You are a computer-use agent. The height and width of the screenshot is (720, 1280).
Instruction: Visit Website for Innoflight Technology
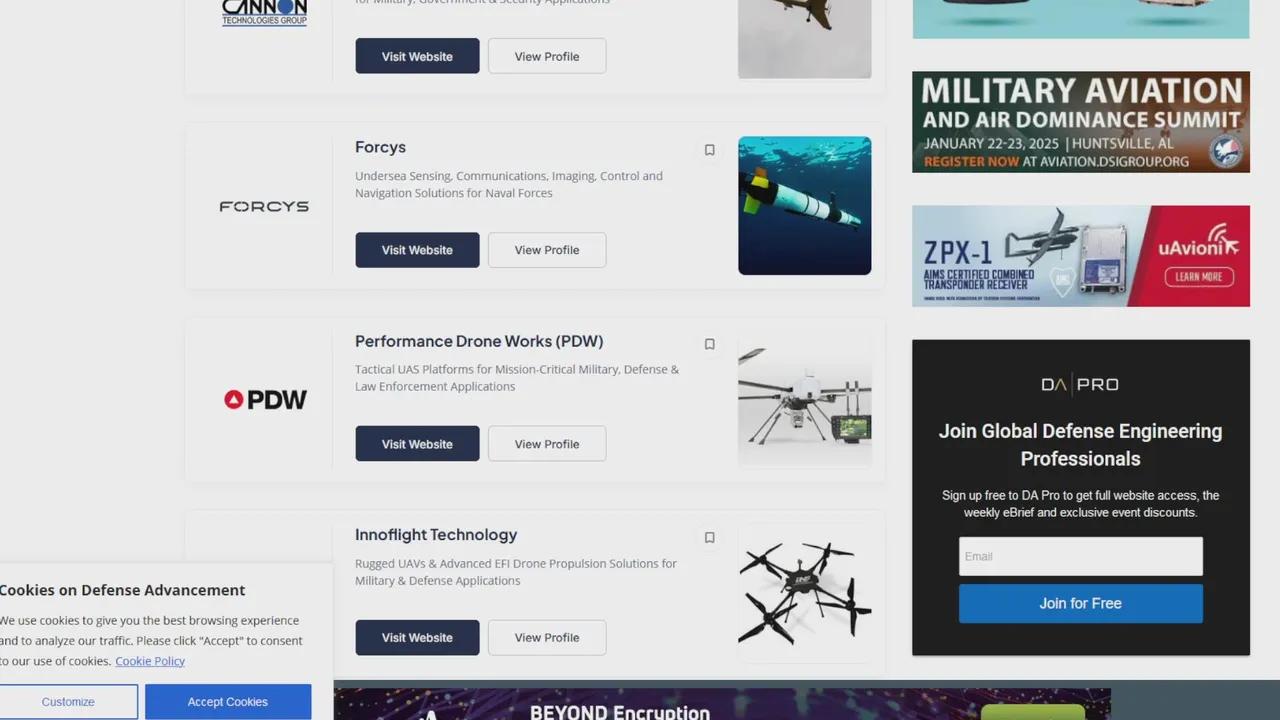(417, 637)
